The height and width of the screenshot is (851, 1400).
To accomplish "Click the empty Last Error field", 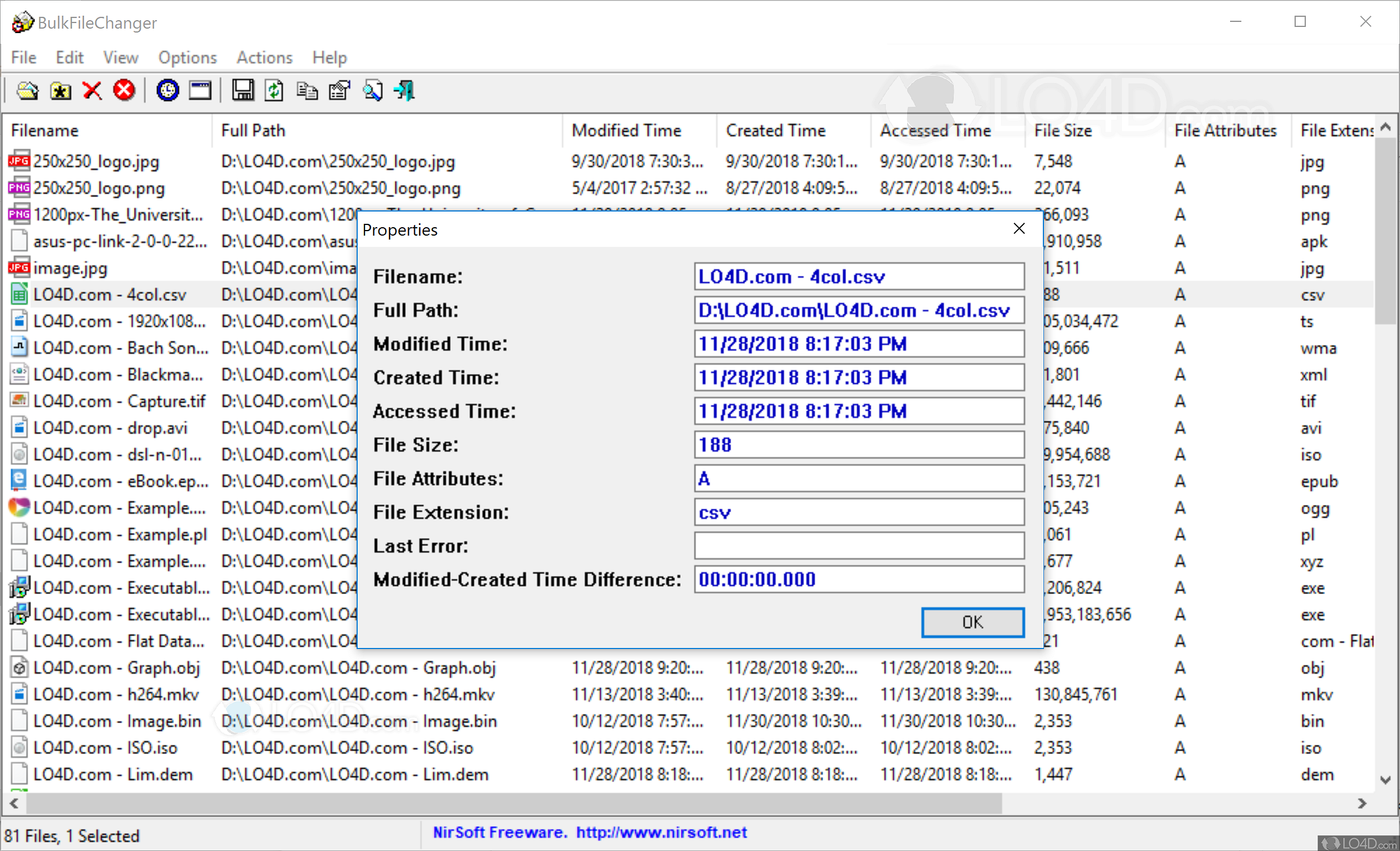I will click(859, 546).
